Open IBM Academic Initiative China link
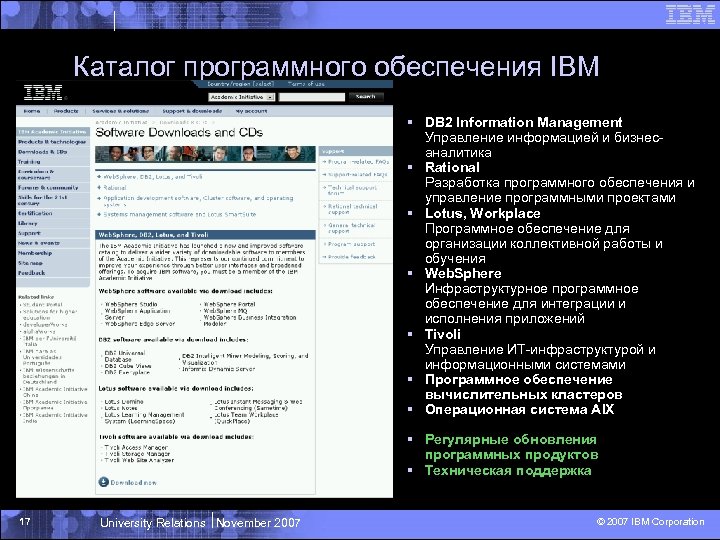The image size is (720, 540). (55, 392)
